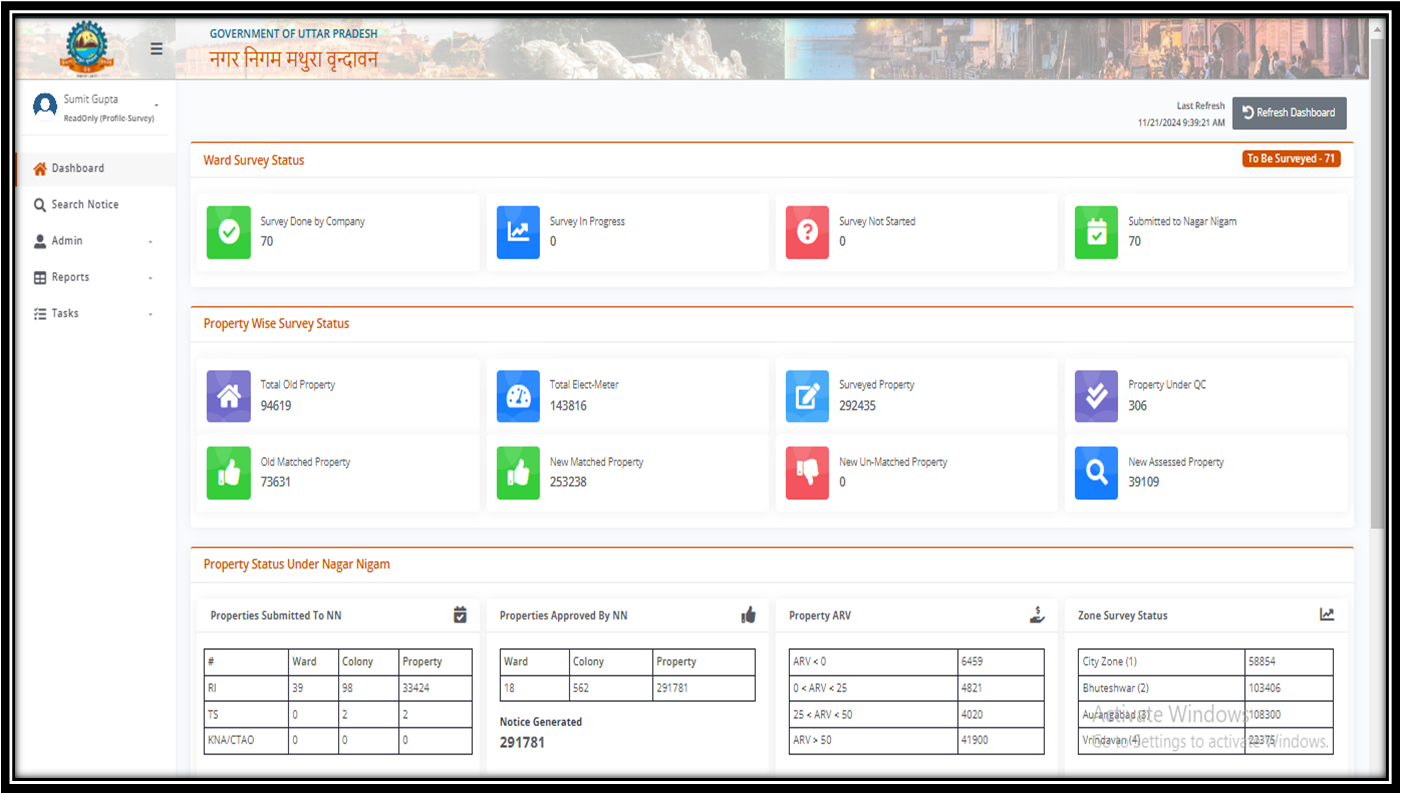
Task: Click the Zone Survey Status chart icon
Action: tap(1327, 615)
